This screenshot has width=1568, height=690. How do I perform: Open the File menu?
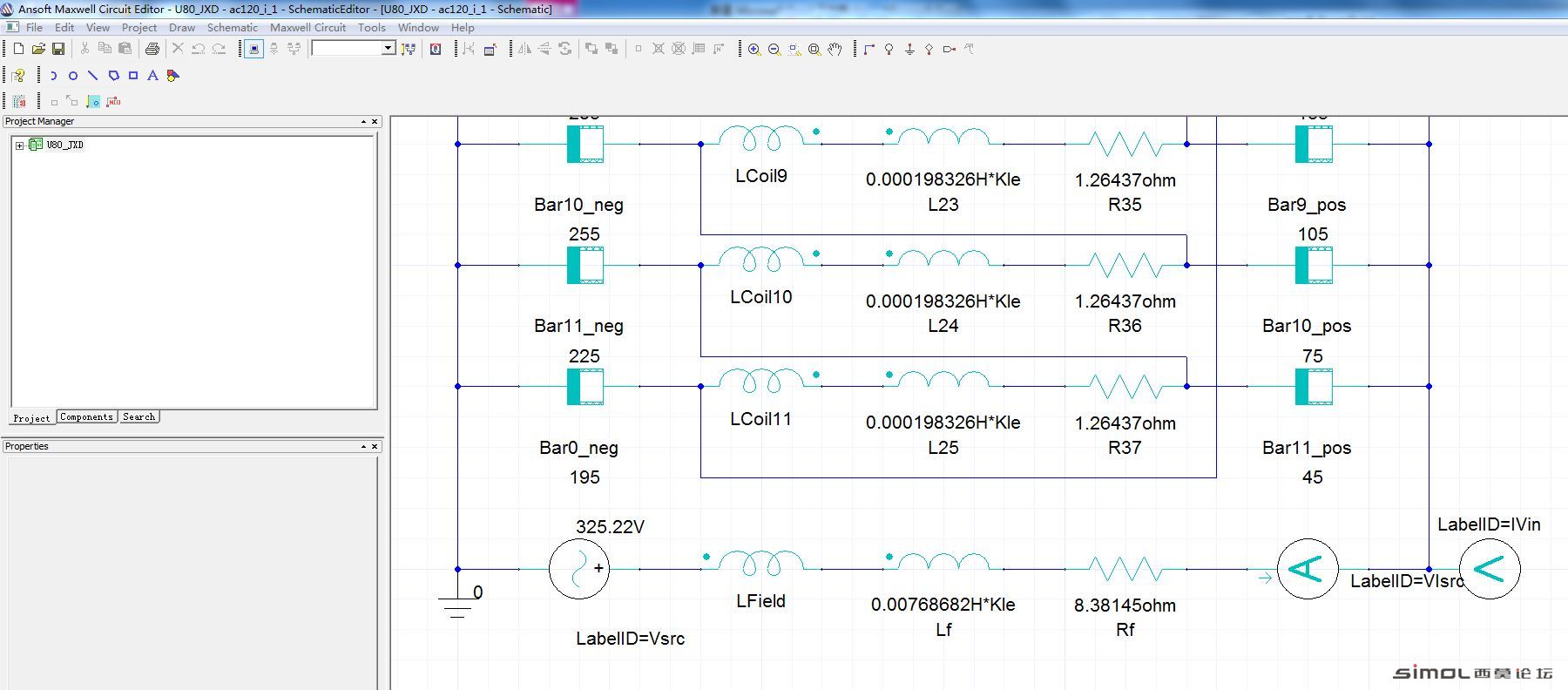[34, 27]
